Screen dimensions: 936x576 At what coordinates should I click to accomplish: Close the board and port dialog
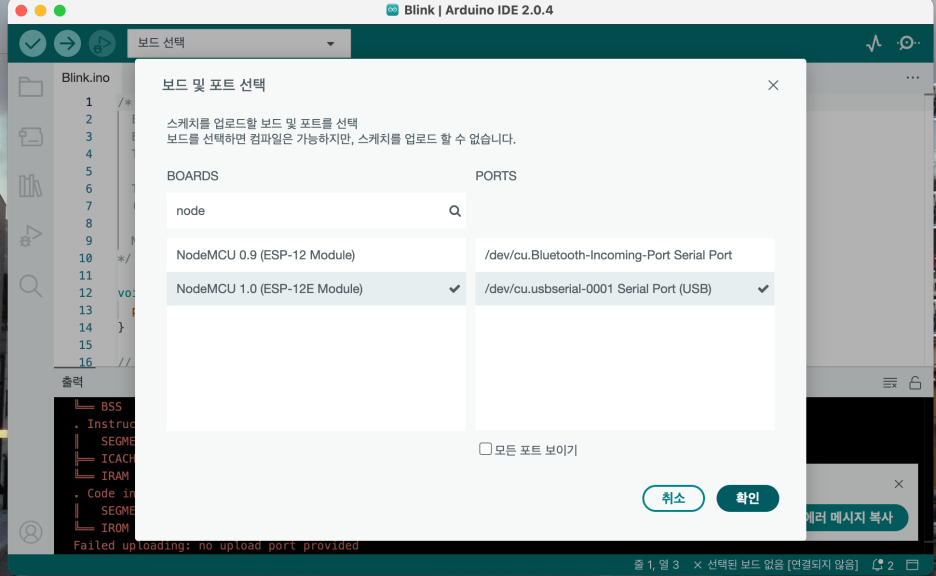click(773, 85)
